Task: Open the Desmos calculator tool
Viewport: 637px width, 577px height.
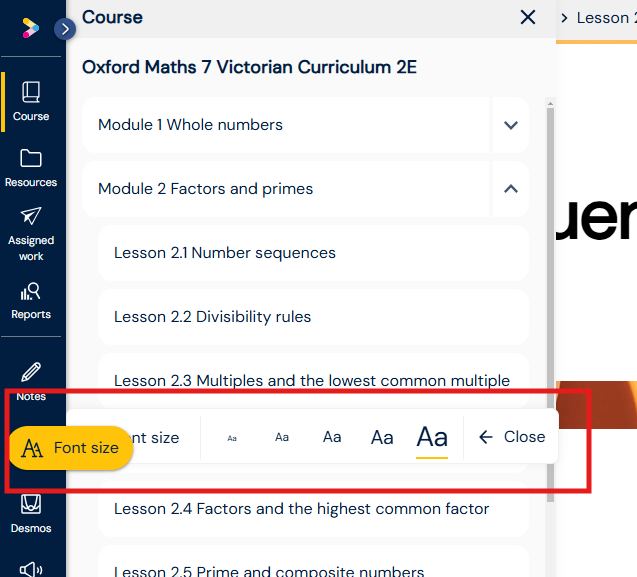Action: [31, 514]
